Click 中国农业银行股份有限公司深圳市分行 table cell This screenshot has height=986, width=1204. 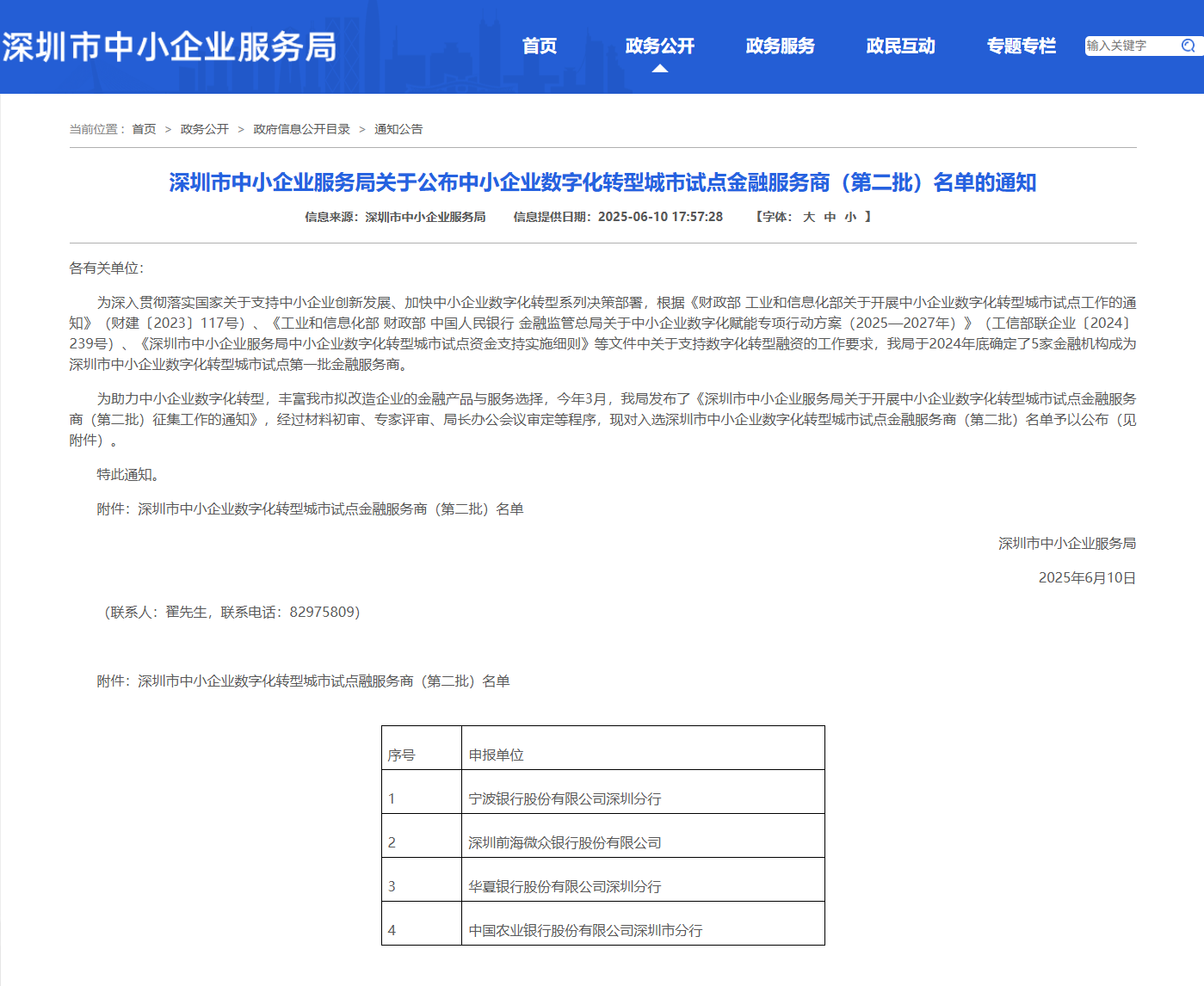[585, 930]
